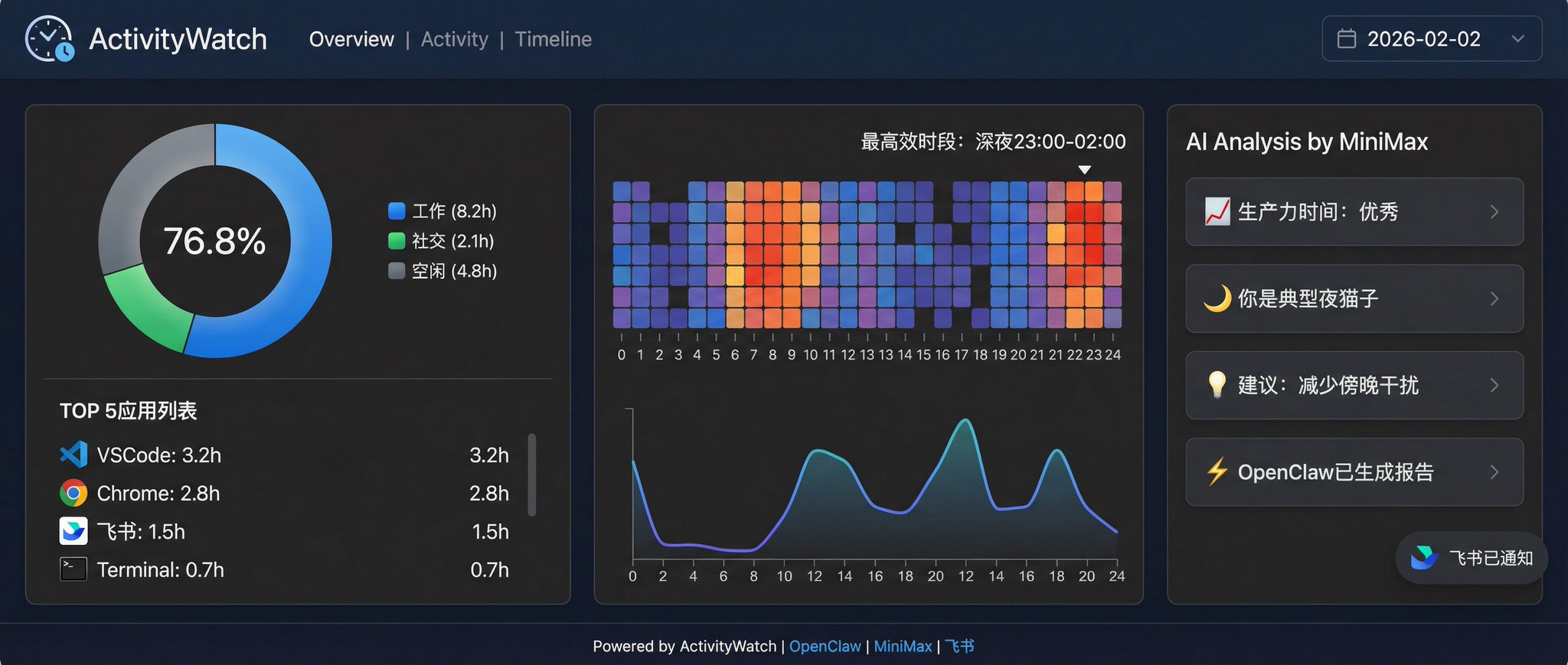Open the 飞书 footer link
This screenshot has height=665, width=1568.
[x=959, y=646]
